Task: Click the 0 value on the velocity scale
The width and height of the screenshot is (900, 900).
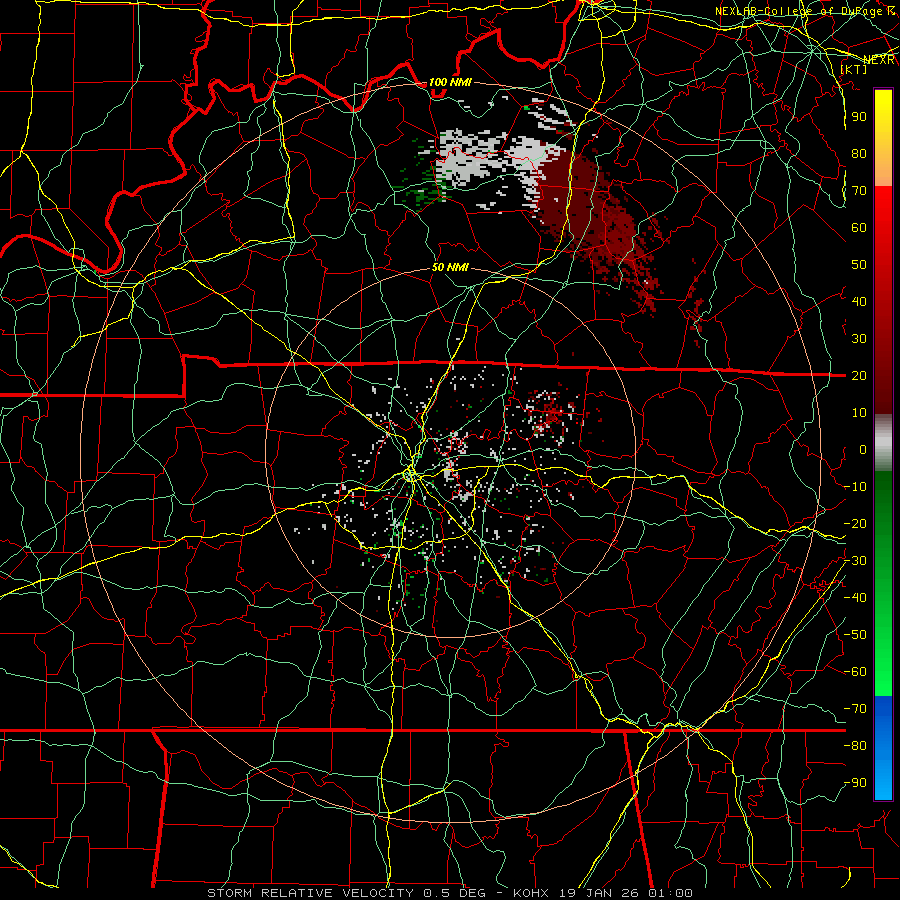Action: [x=863, y=450]
